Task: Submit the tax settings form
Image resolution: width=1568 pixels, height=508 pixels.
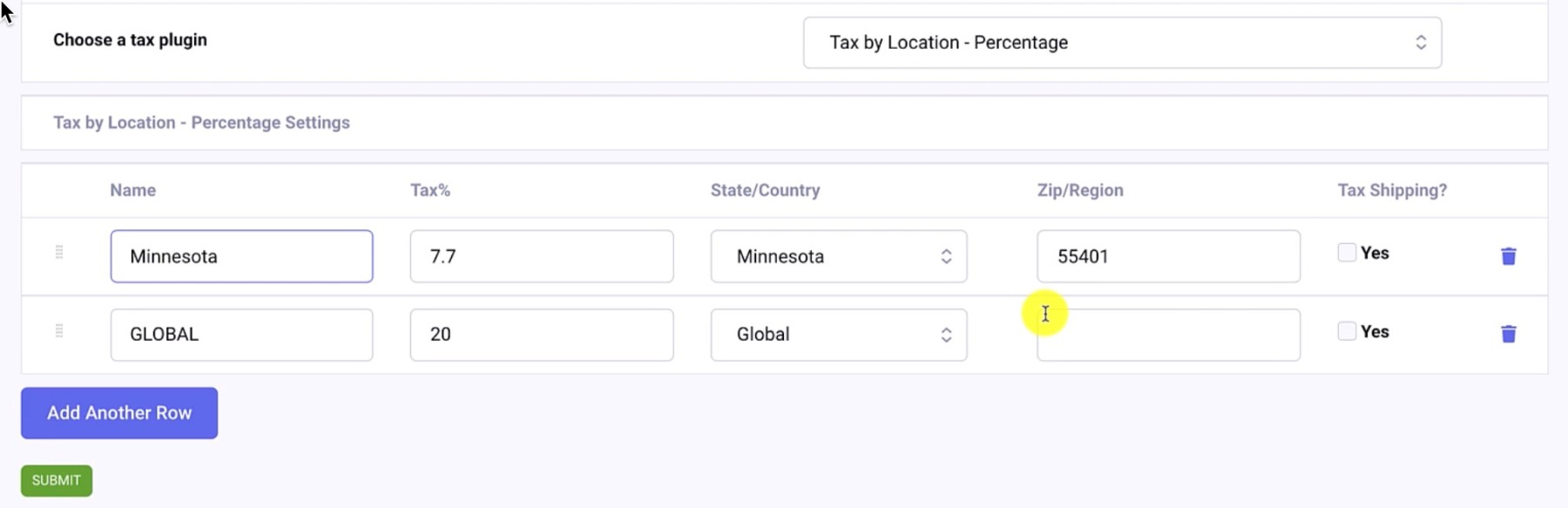Action: (x=55, y=480)
